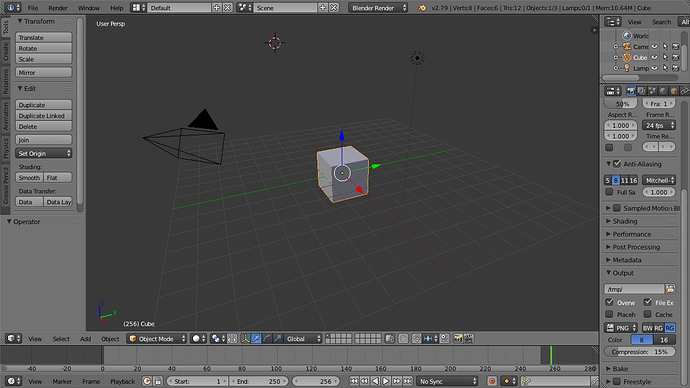Hide the Cube using its eye icon
Image resolution: width=690 pixels, height=388 pixels.
point(654,57)
